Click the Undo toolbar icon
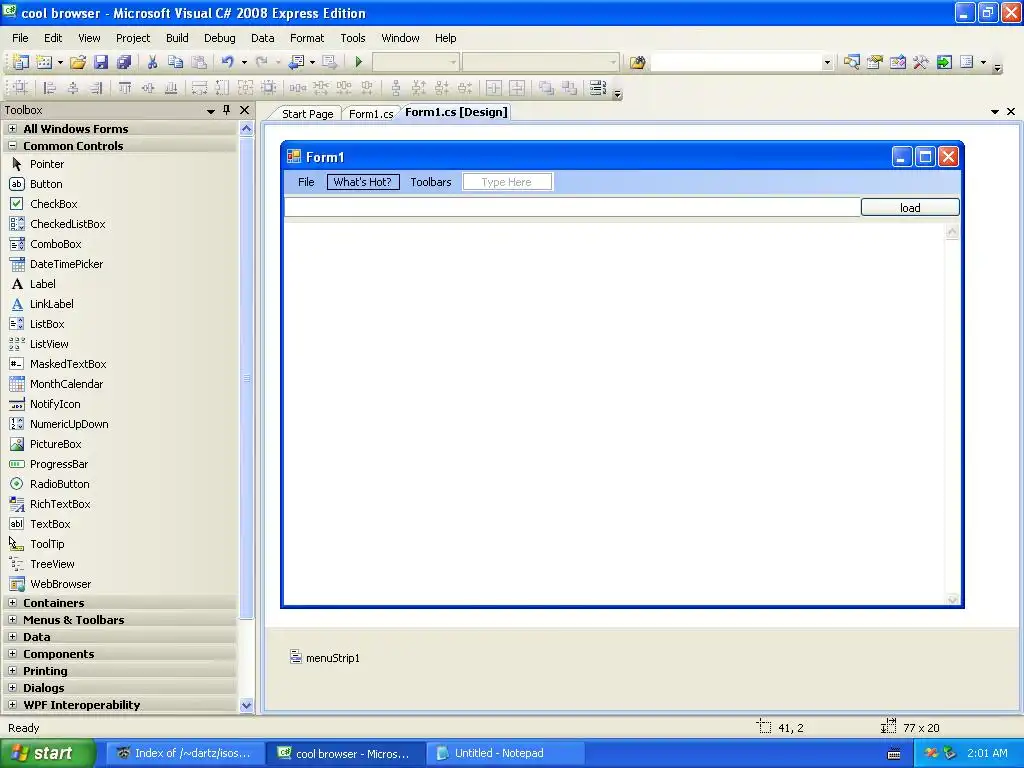The width and height of the screenshot is (1024, 768). [x=227, y=62]
